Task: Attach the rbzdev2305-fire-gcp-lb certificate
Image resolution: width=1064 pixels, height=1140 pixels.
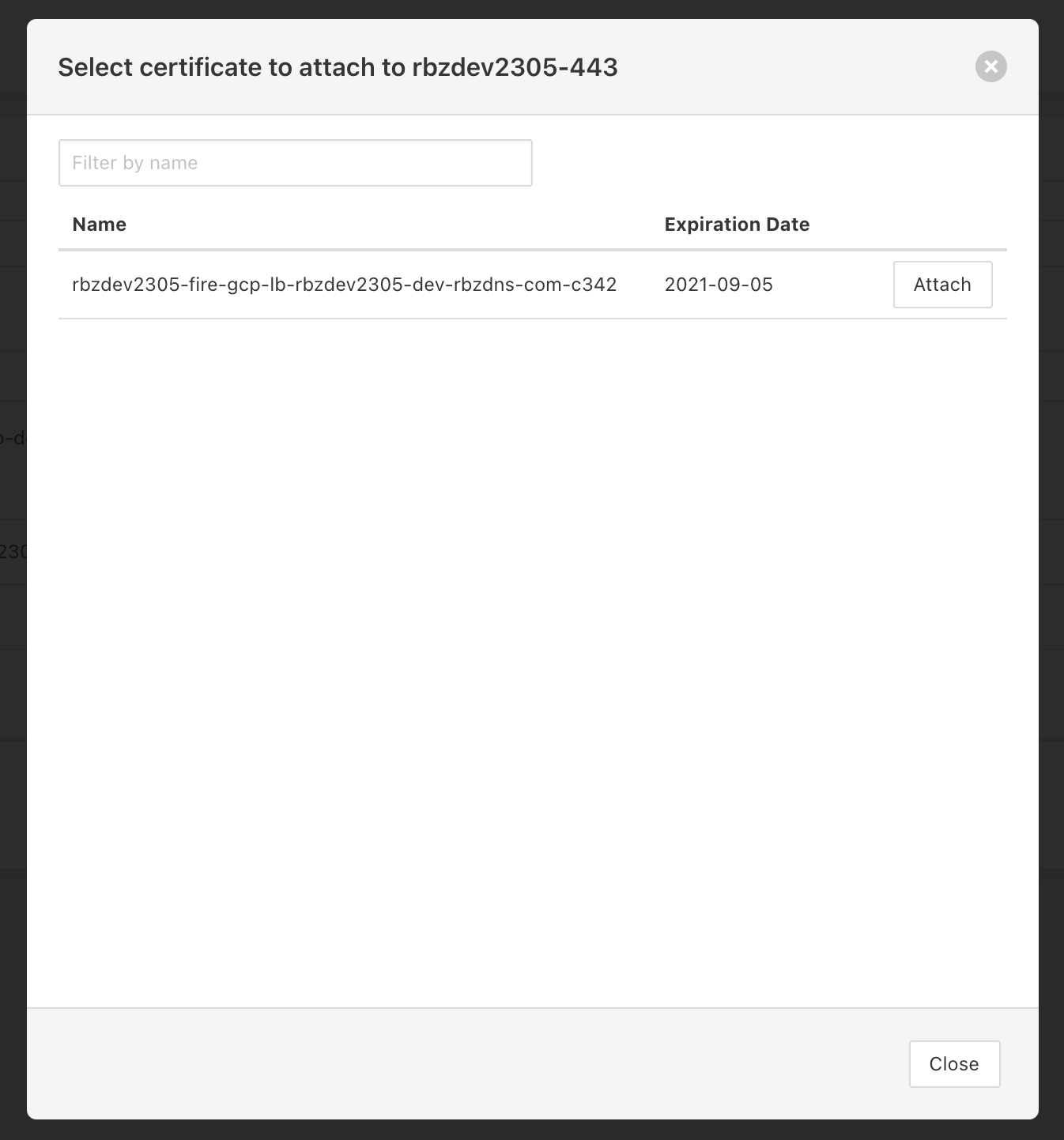Action: pyautogui.click(x=941, y=285)
